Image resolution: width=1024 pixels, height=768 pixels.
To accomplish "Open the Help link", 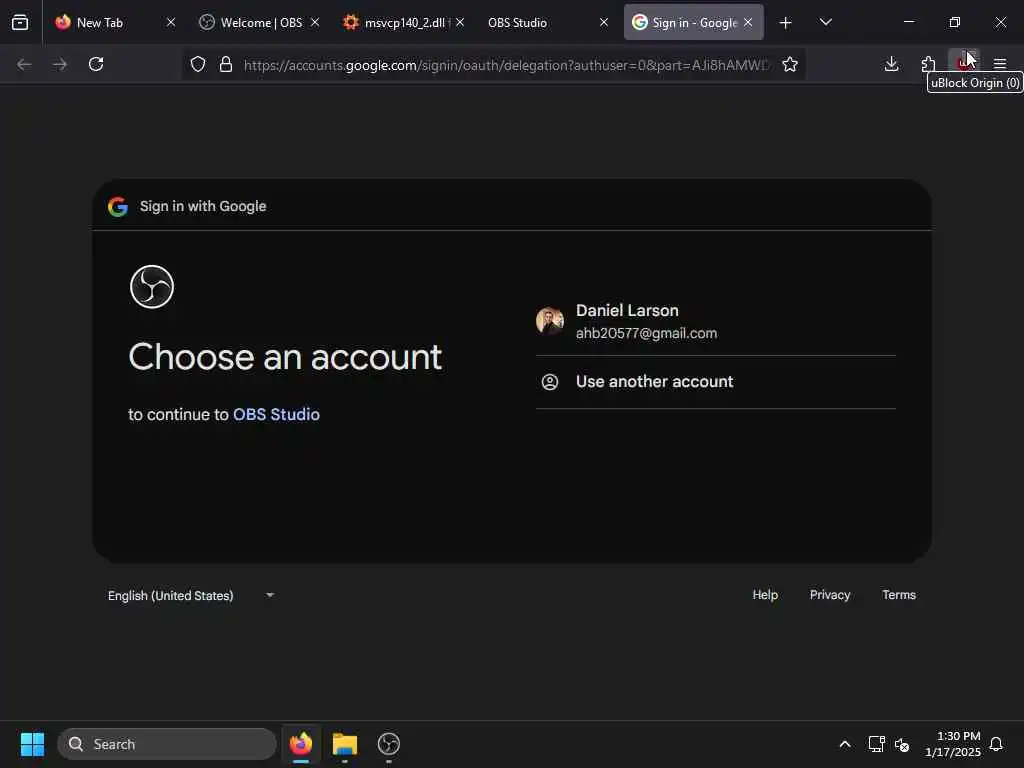I will pos(765,595).
